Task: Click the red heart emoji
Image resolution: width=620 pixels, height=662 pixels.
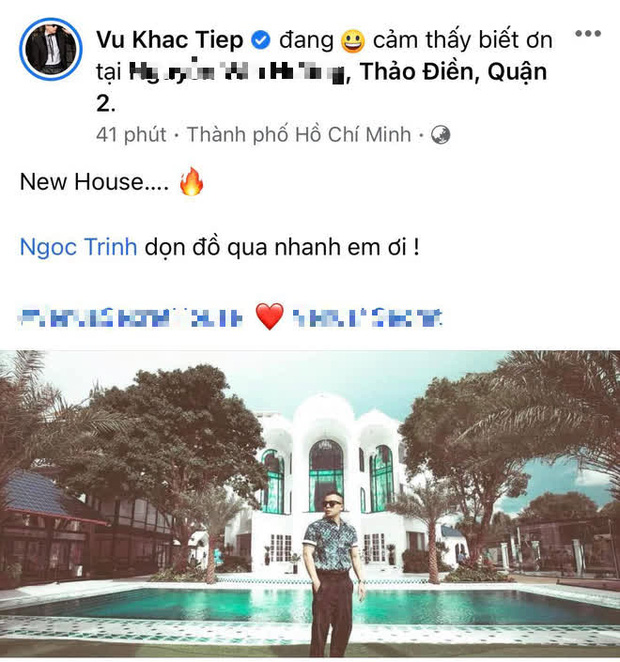Action: click(x=270, y=317)
